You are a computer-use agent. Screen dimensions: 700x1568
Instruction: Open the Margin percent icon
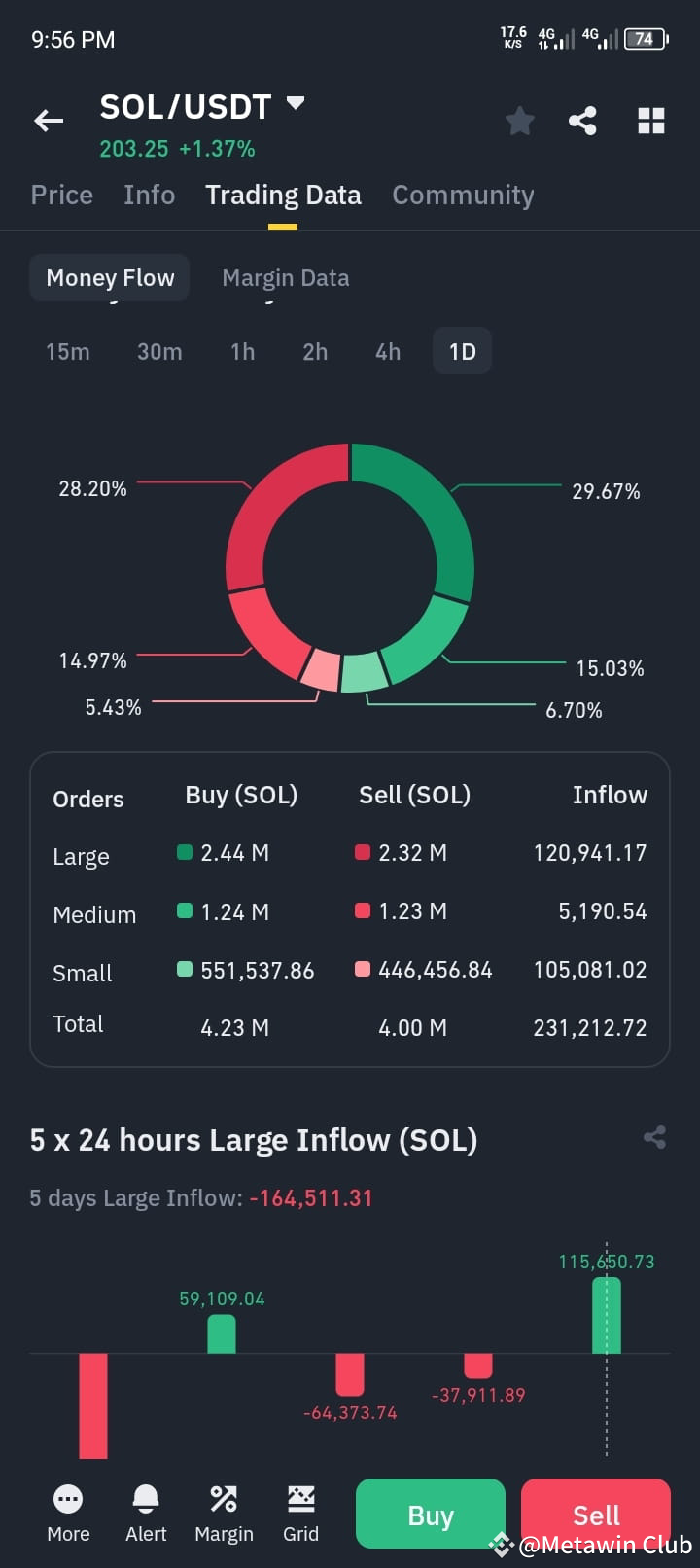(224, 1499)
